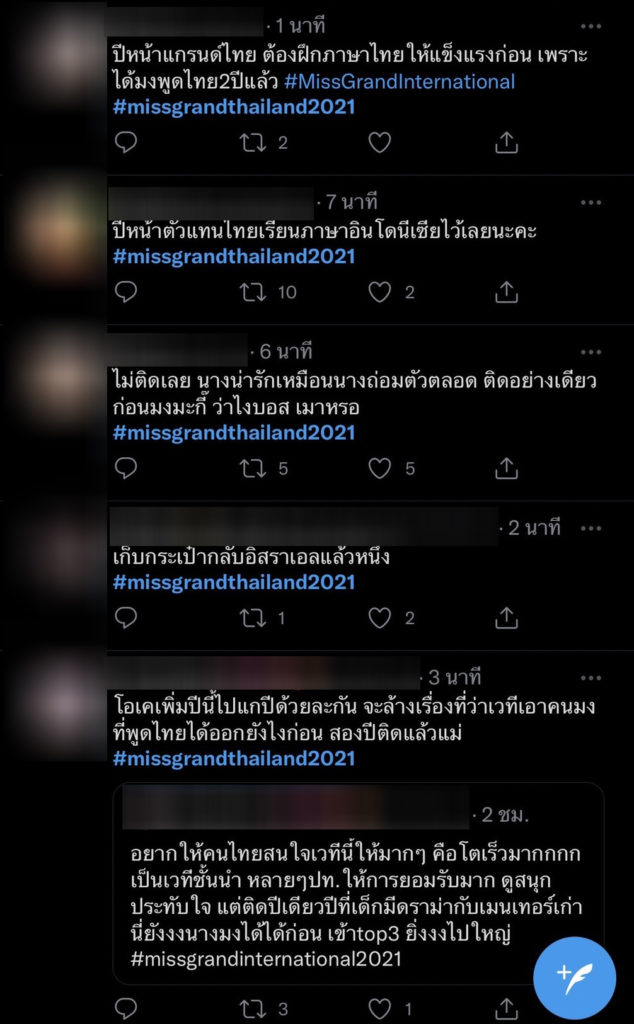Tap the compose tweet floating button
The width and height of the screenshot is (634, 1024).
coord(574,977)
